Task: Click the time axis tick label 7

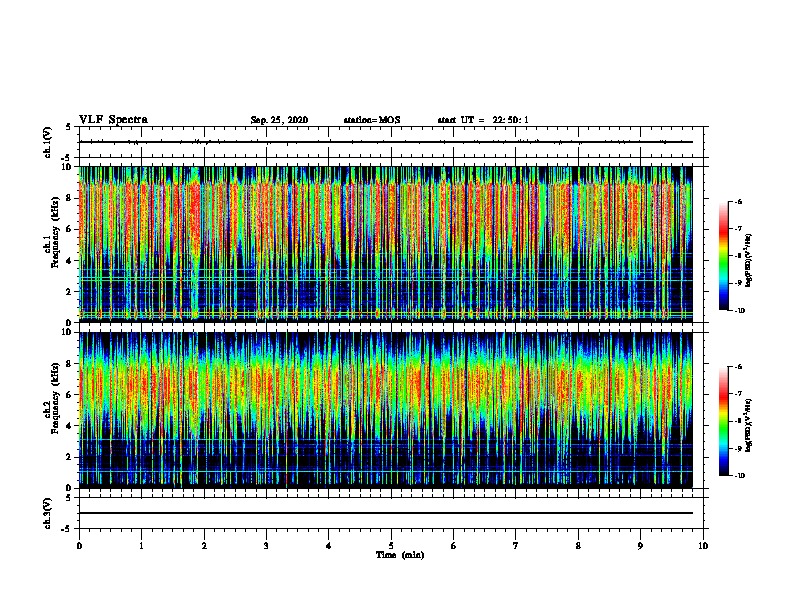Action: [x=516, y=546]
